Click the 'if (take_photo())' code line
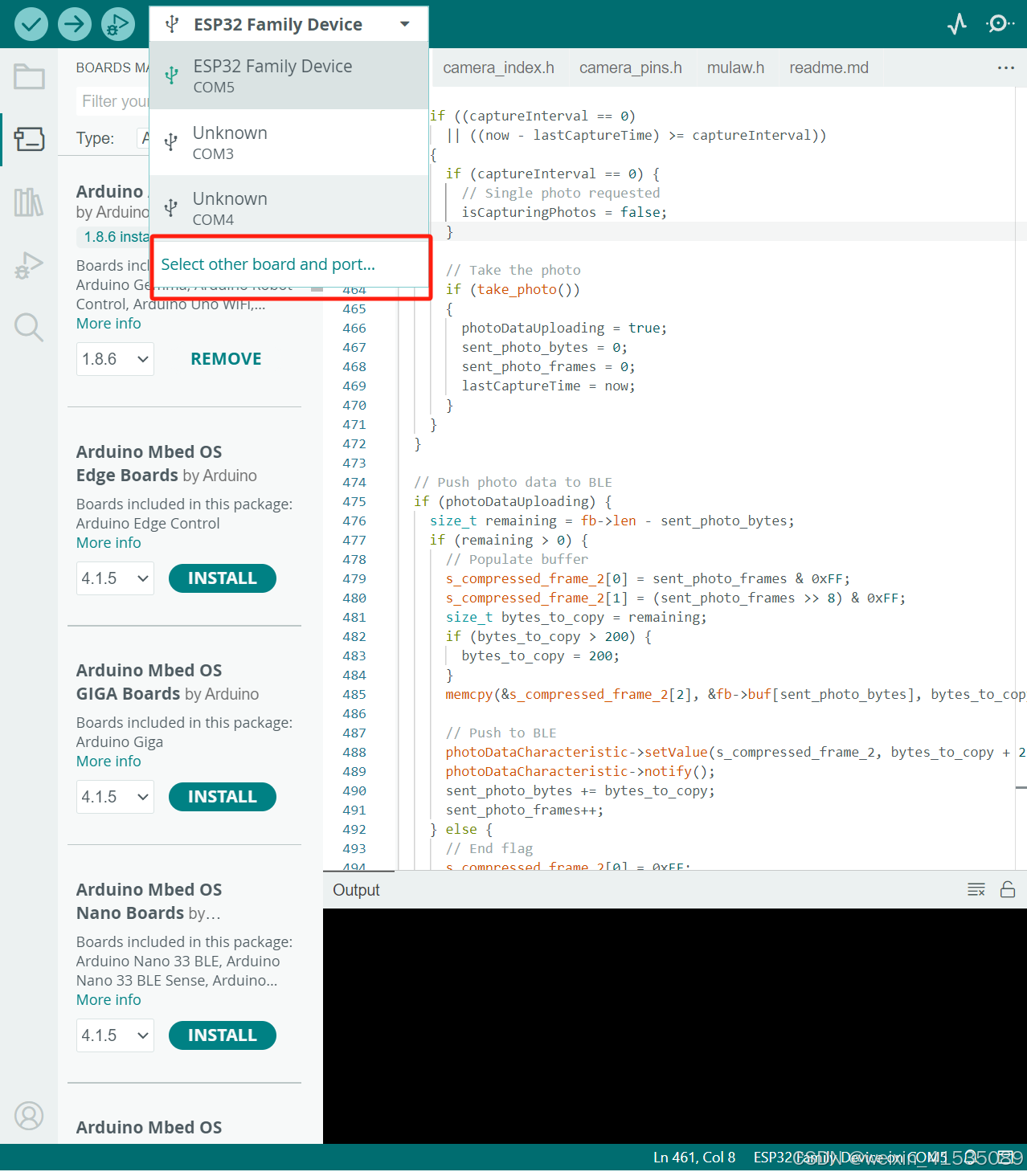1027x1176 pixels. pos(513,290)
